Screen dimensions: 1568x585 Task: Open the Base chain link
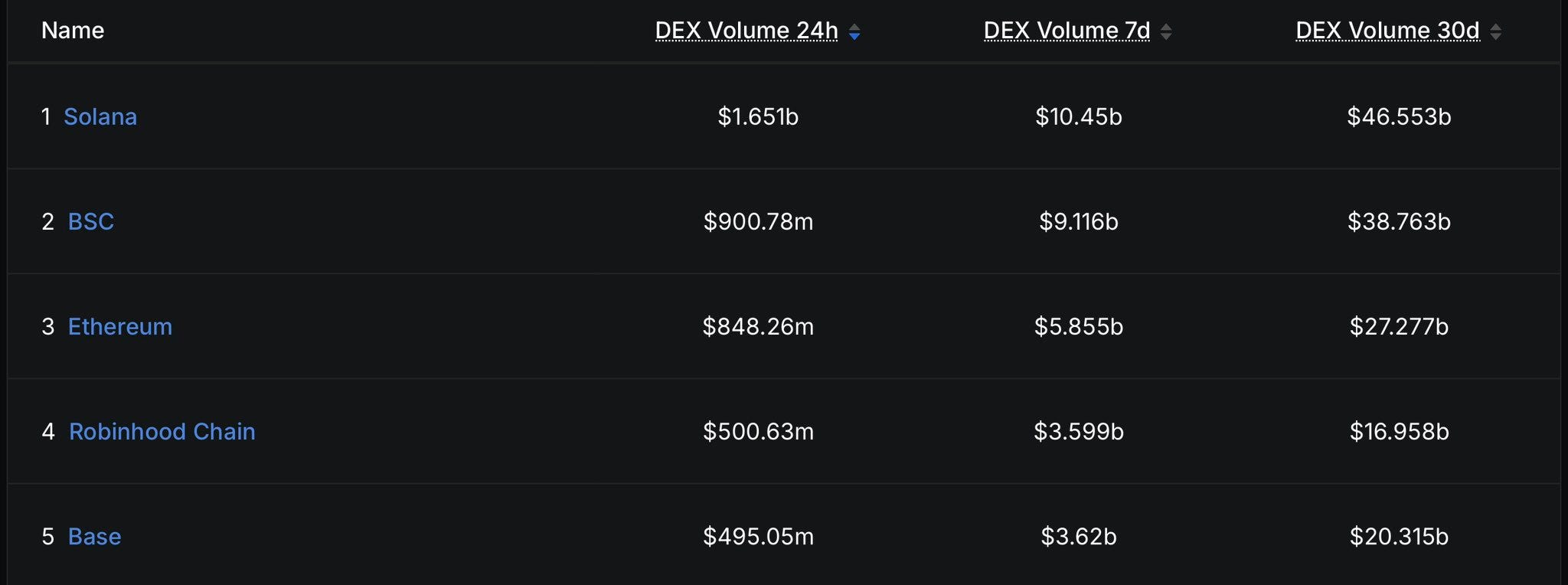pyautogui.click(x=95, y=536)
